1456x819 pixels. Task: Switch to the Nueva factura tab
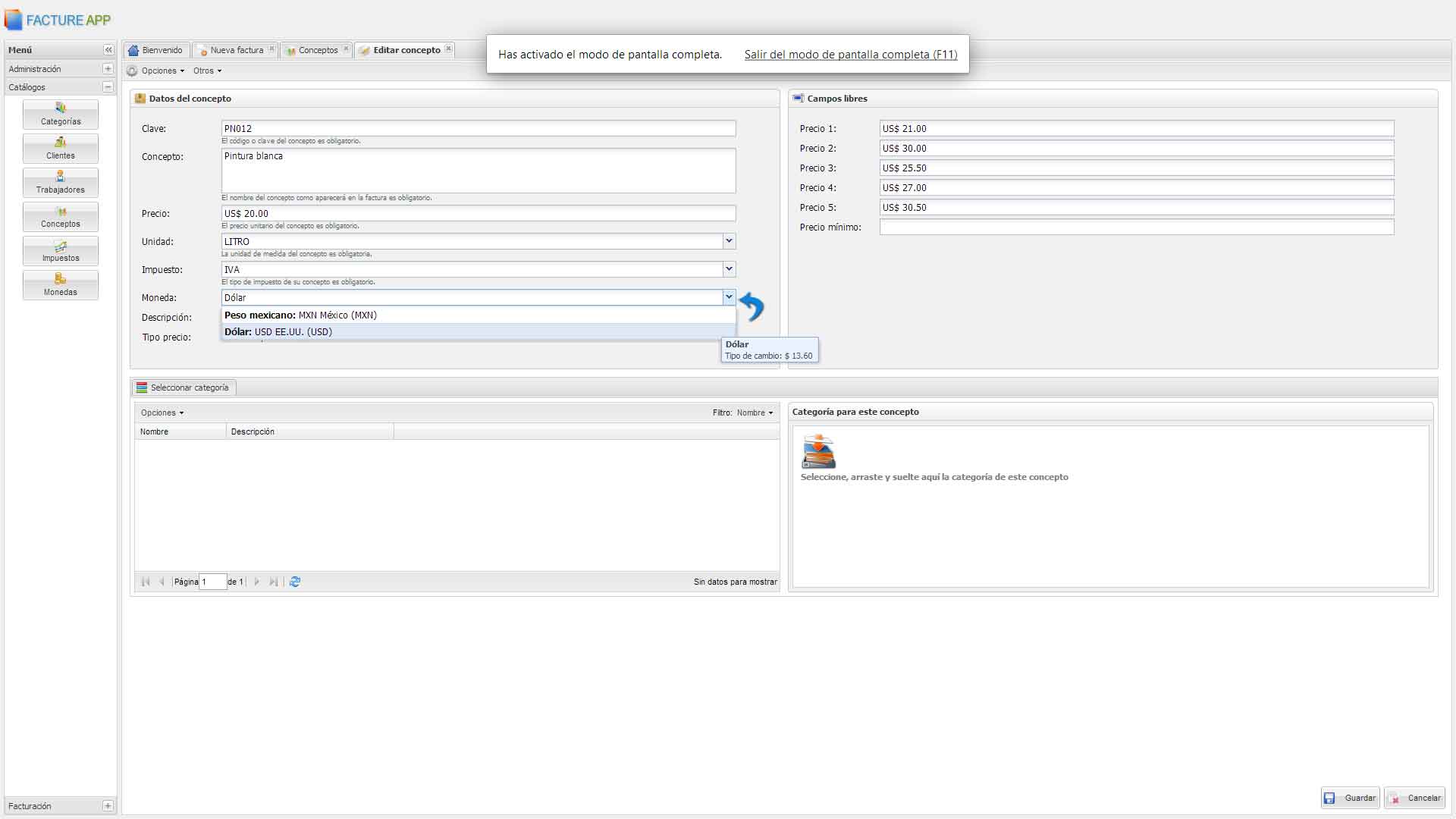tap(236, 50)
